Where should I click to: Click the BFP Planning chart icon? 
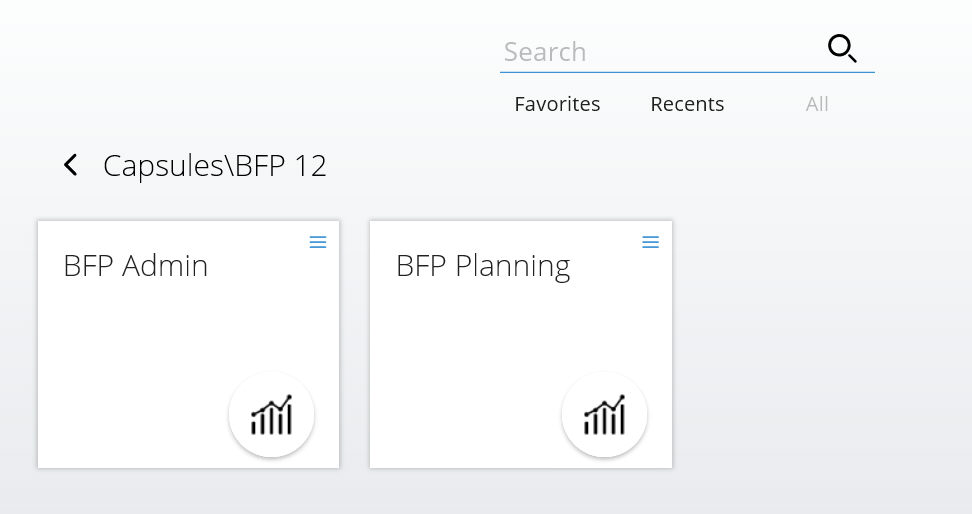(604, 415)
